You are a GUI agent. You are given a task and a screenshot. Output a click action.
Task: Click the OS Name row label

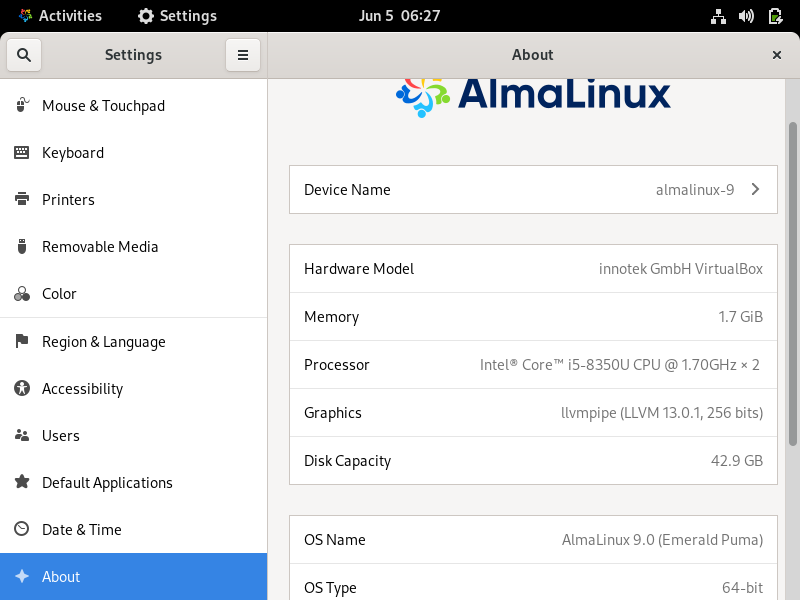335,540
